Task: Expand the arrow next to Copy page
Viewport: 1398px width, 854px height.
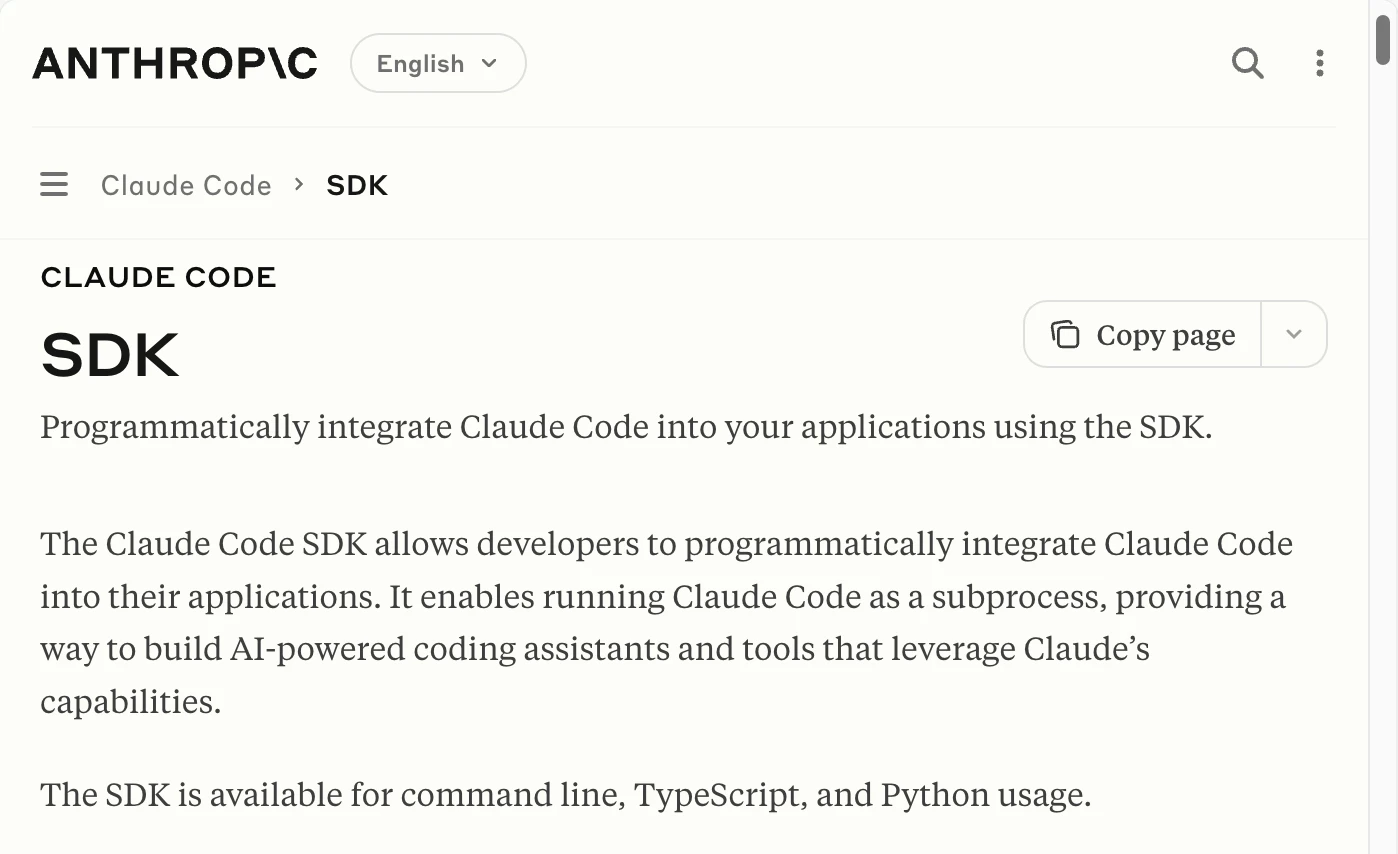Action: (x=1294, y=334)
